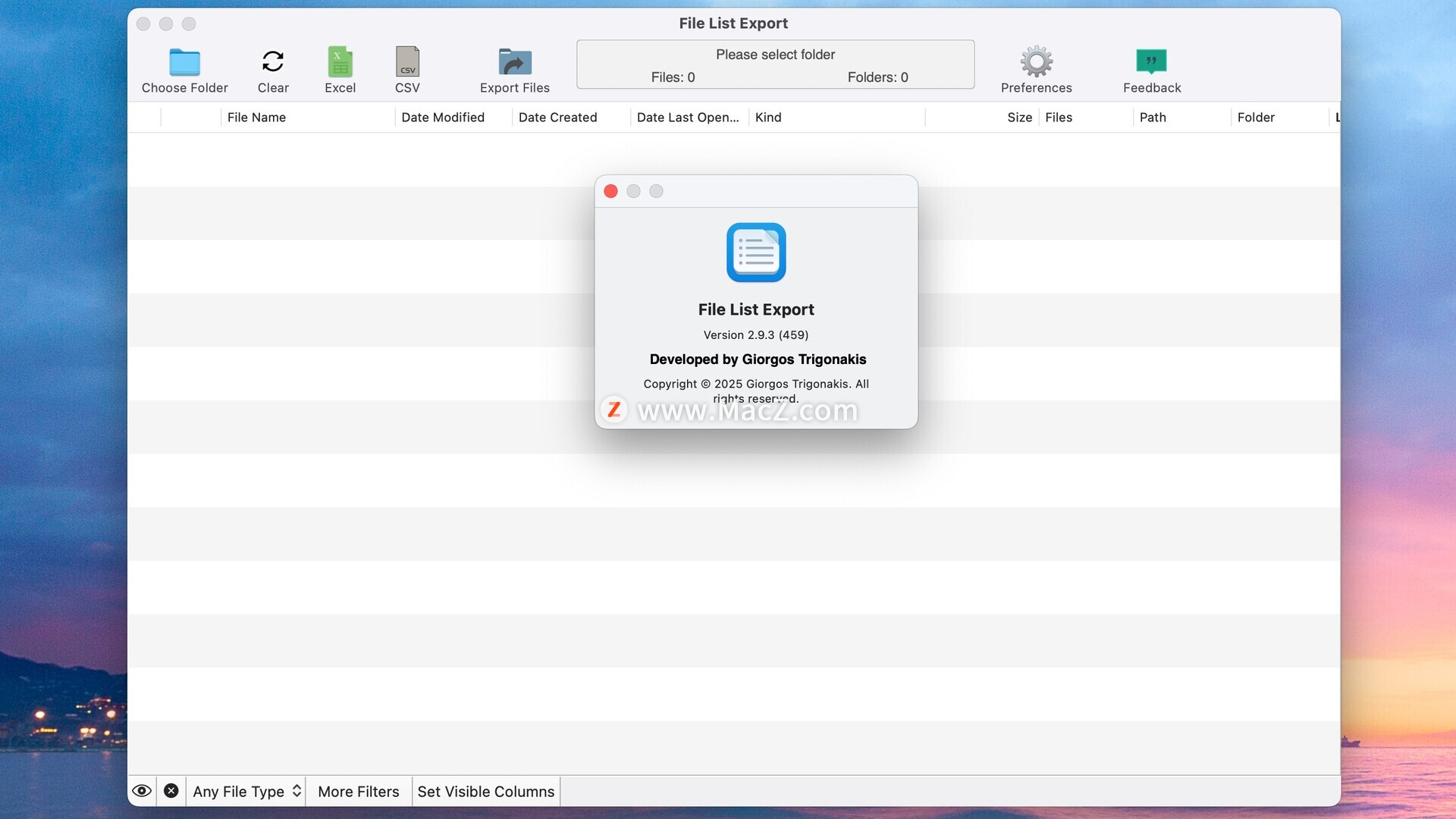Click the Clear refresh icon
The width and height of the screenshot is (1456, 819).
273,61
